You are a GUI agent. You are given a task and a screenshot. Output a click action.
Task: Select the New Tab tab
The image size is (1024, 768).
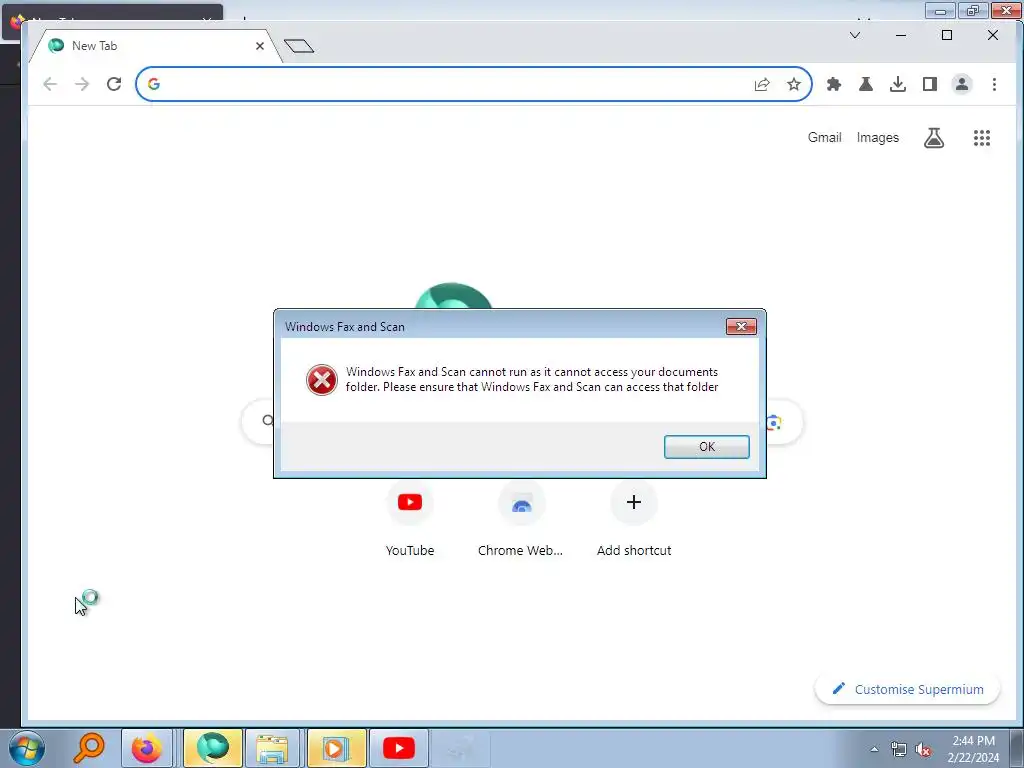[x=153, y=46]
